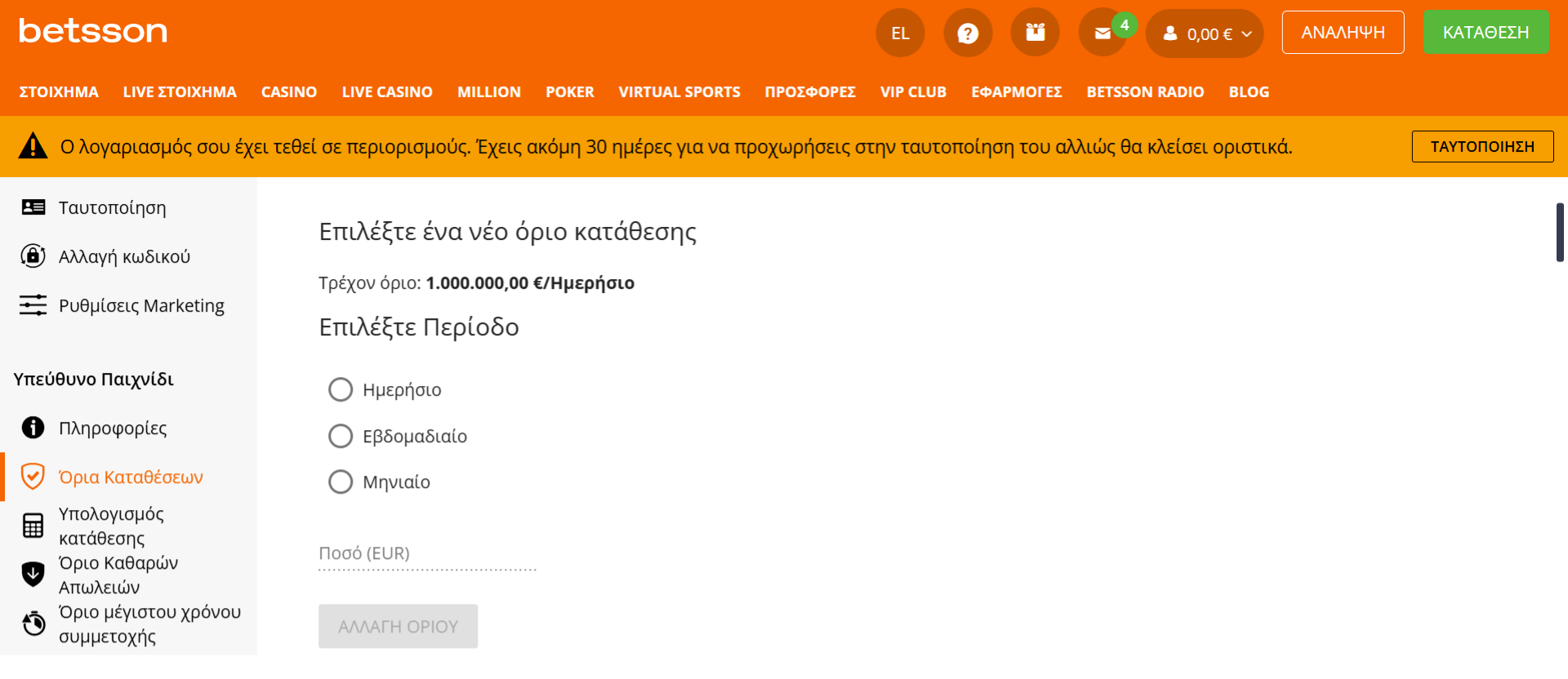Image resolution: width=1568 pixels, height=679 pixels.
Task: Click the Υπεύθυνο Παιχνίδι section heading
Action: point(94,379)
